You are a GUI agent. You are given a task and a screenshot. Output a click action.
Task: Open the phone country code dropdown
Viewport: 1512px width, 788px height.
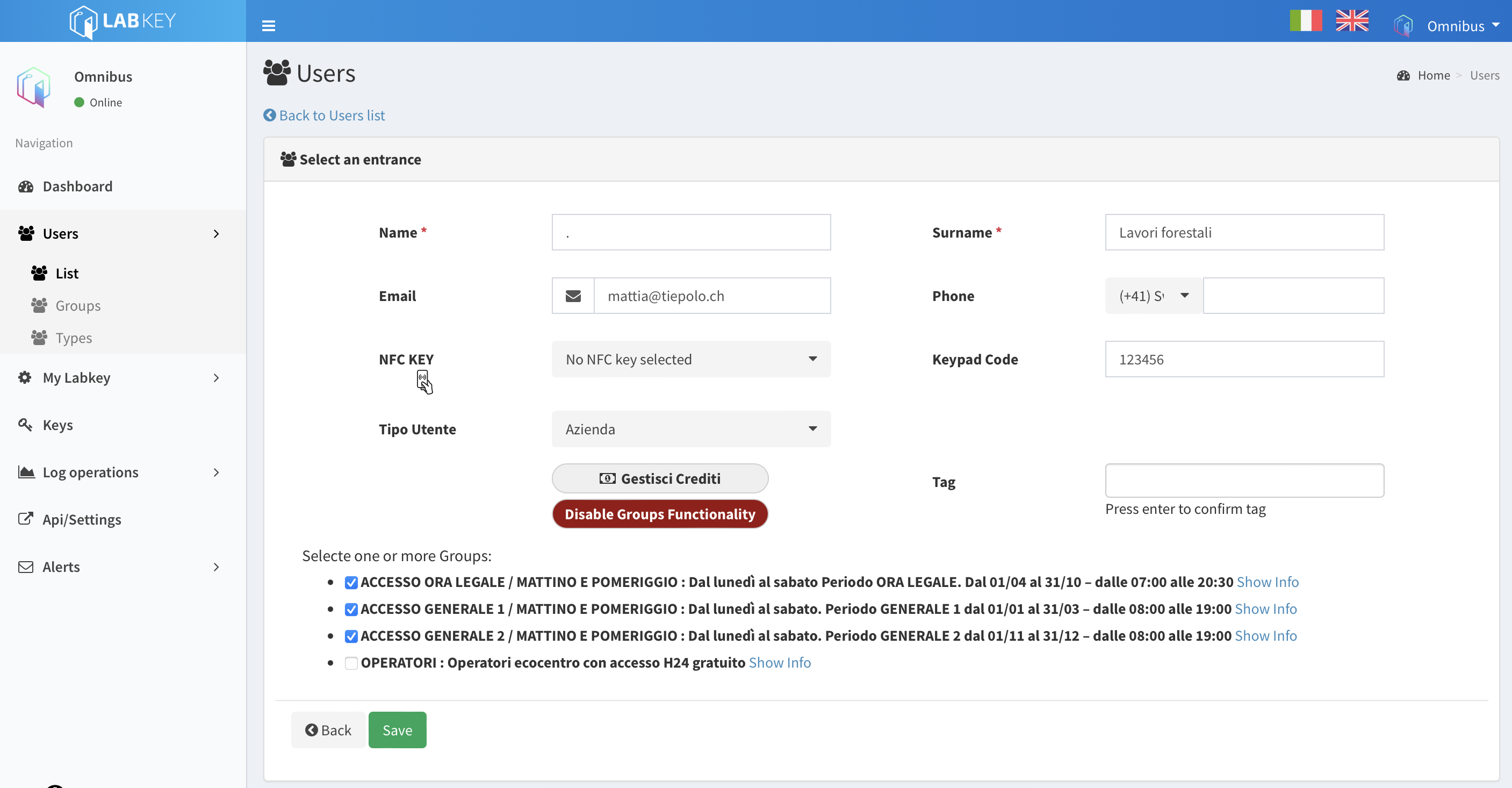pos(1154,296)
